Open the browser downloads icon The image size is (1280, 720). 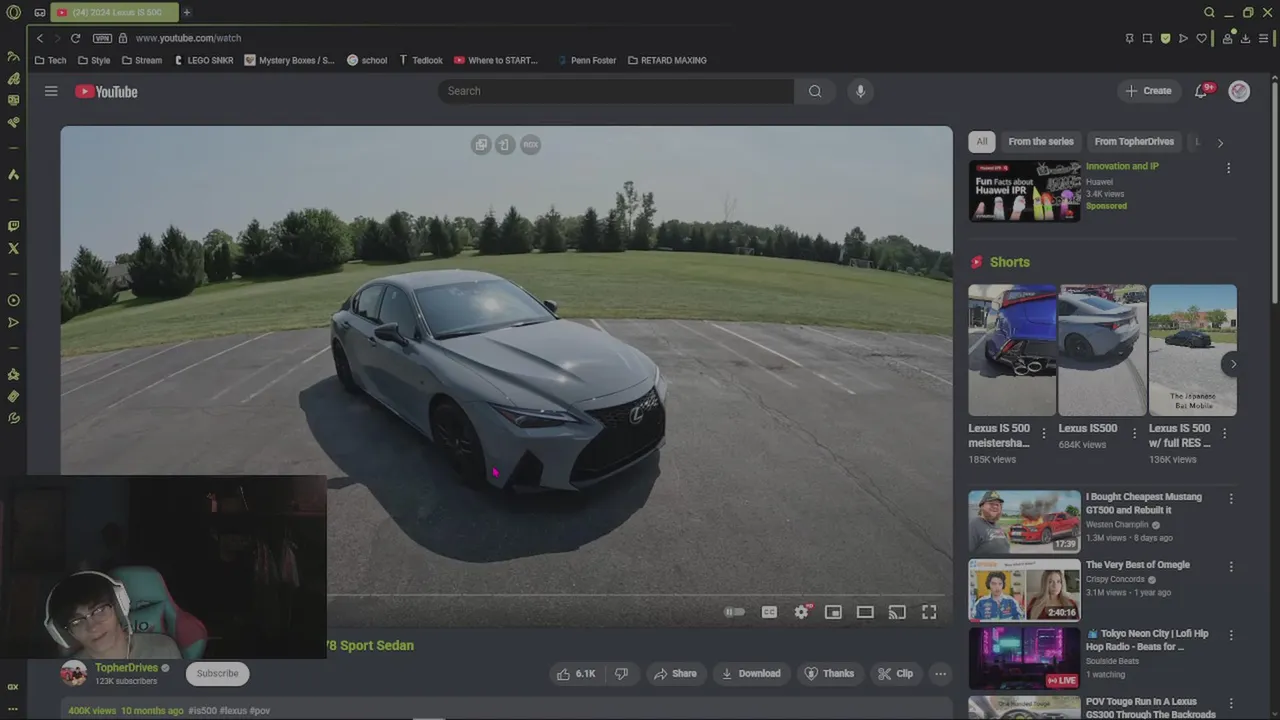tap(1245, 38)
